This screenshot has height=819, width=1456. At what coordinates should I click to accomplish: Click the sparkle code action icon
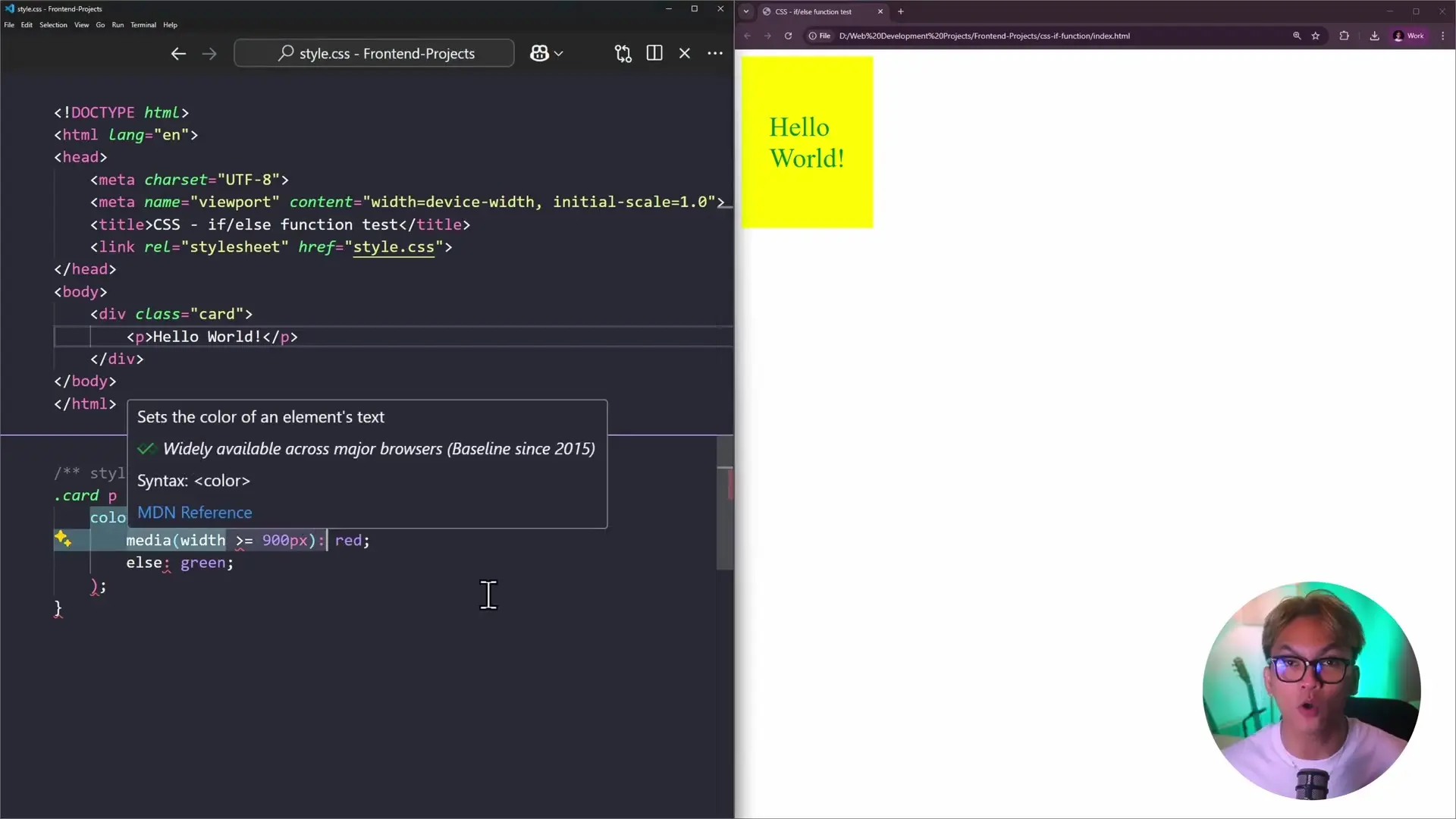63,539
